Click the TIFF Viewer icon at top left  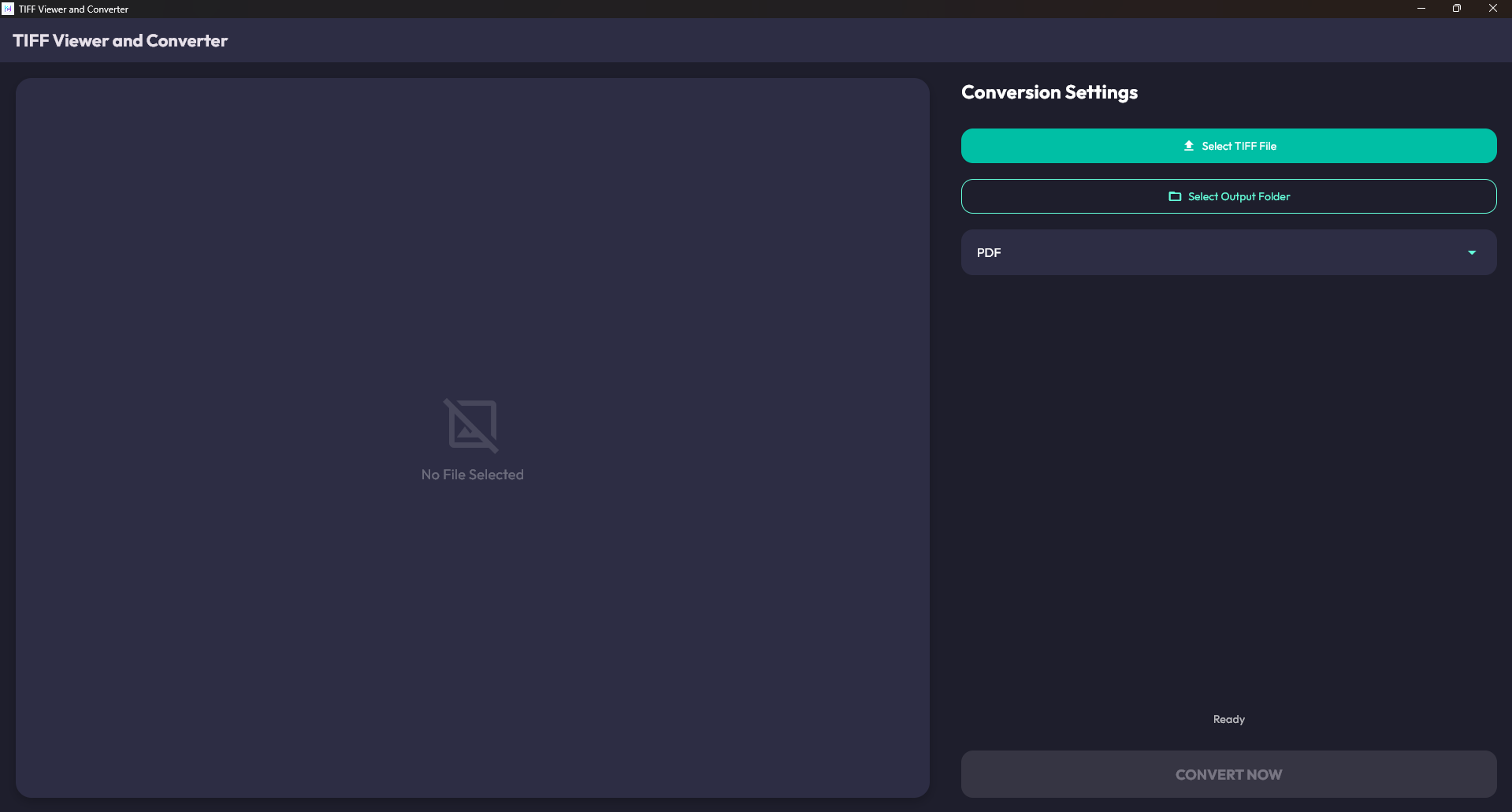click(x=8, y=9)
